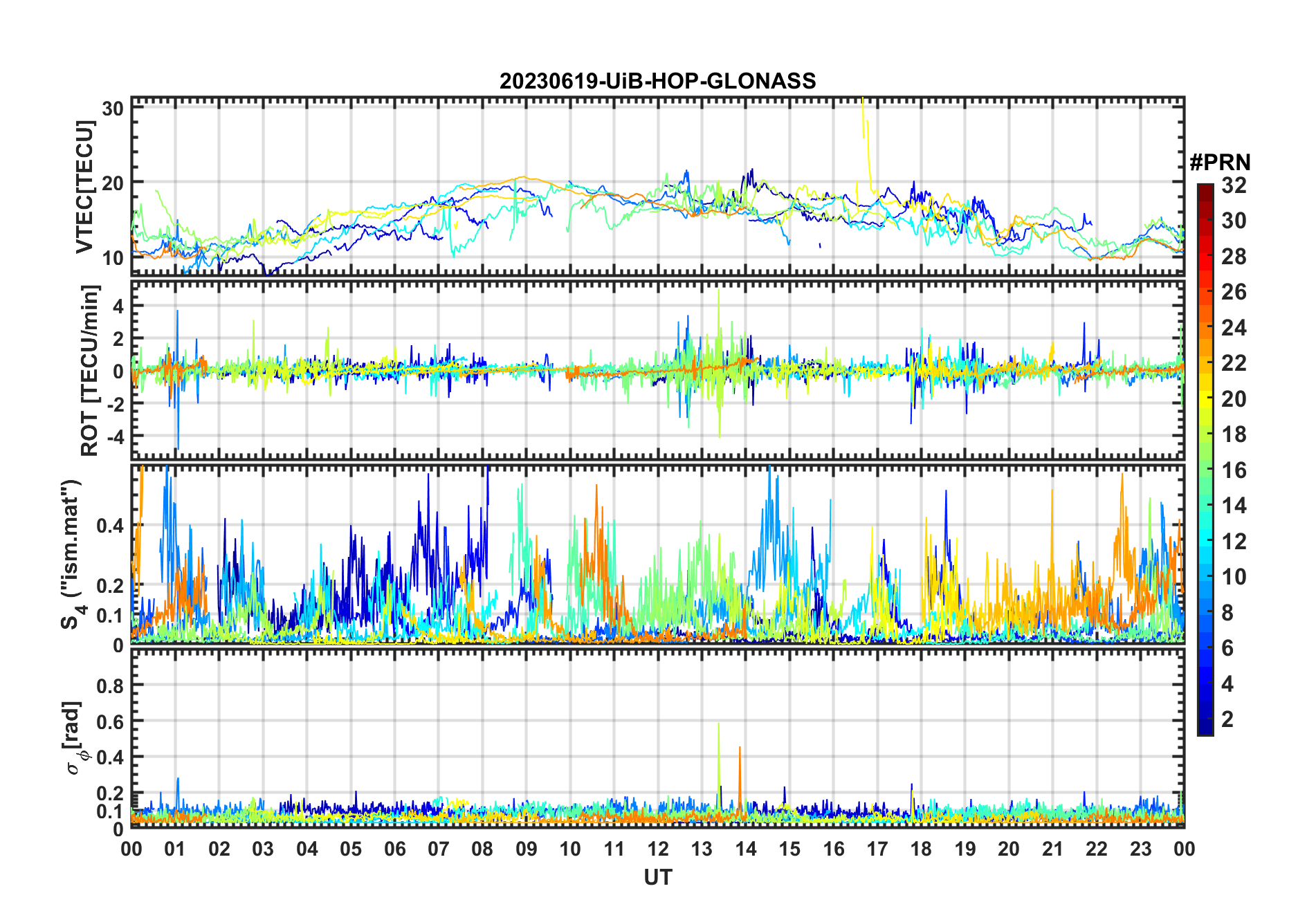Click the orange sigma phi spike near 14 UT
The image size is (1316, 920).
click(x=740, y=778)
